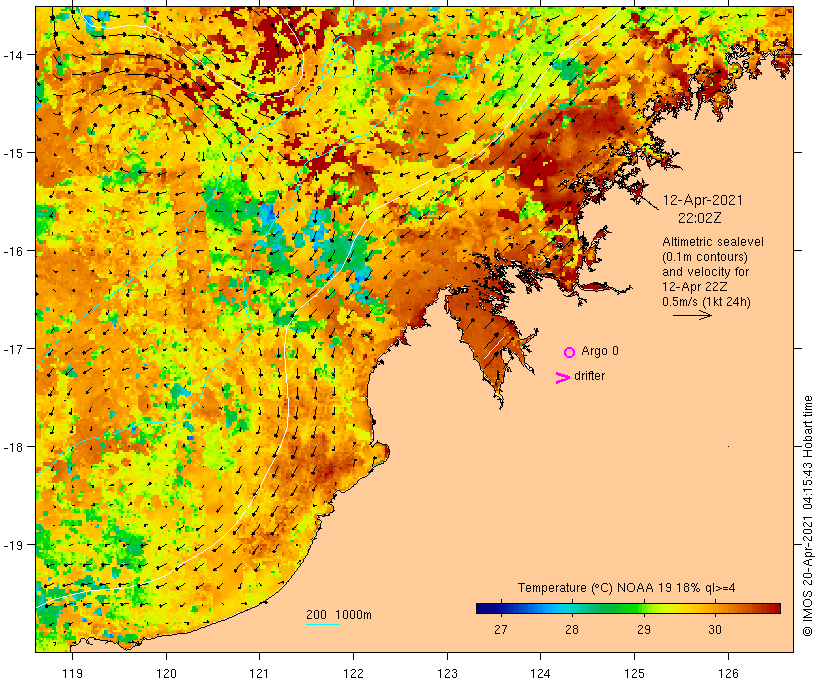The image size is (820, 680).
Task: Click the 124 longitude axis label
Action: pyautogui.click(x=540, y=673)
